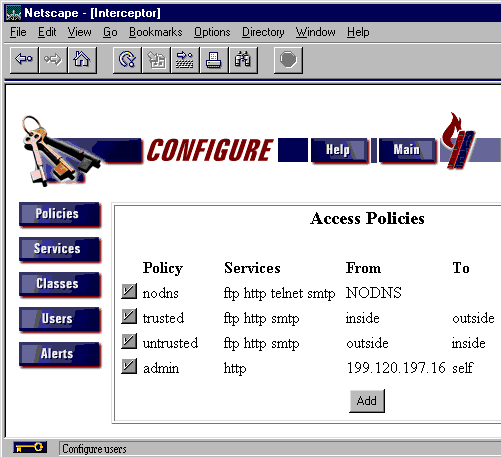501x457 pixels.
Task: Click the Policy column header
Action: pos(163,268)
